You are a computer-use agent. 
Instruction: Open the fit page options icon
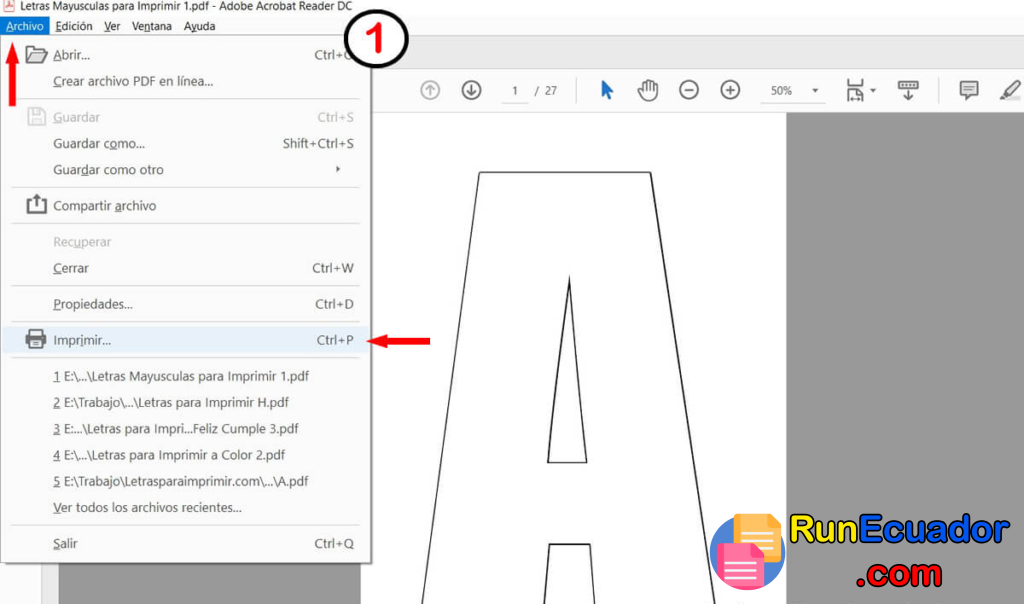pos(855,90)
